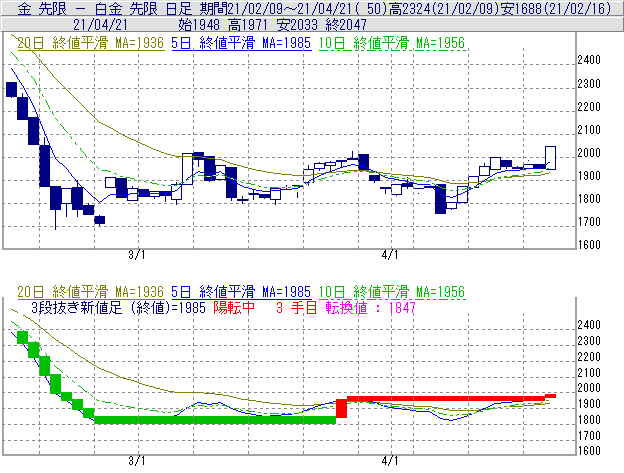
Task: Click the "3/1" date label under the upper chart
Action: pyautogui.click(x=137, y=255)
